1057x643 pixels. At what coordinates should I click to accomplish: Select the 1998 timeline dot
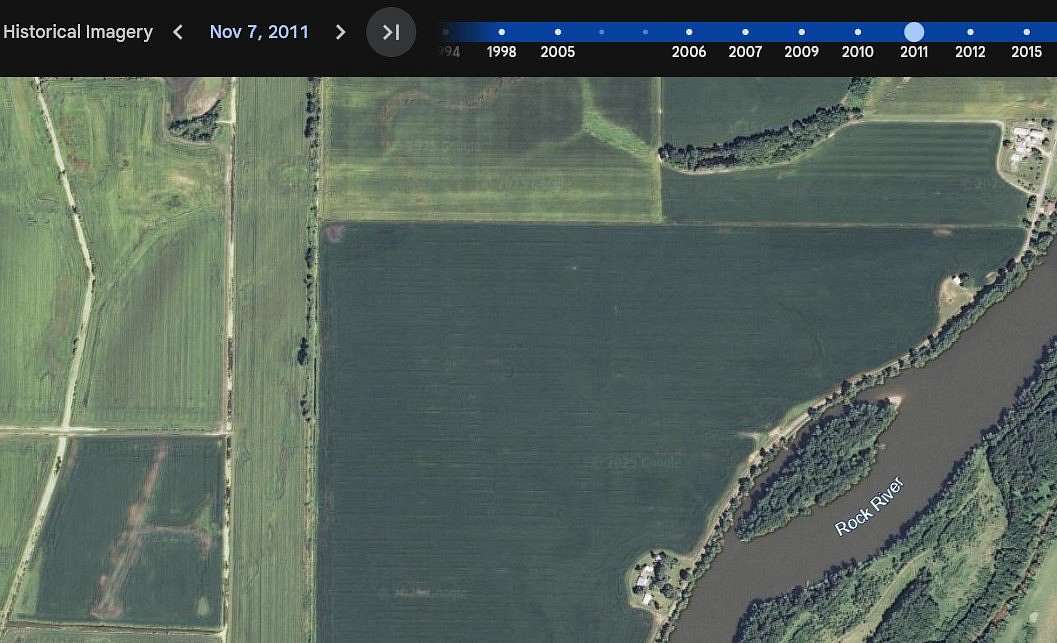[x=501, y=31]
